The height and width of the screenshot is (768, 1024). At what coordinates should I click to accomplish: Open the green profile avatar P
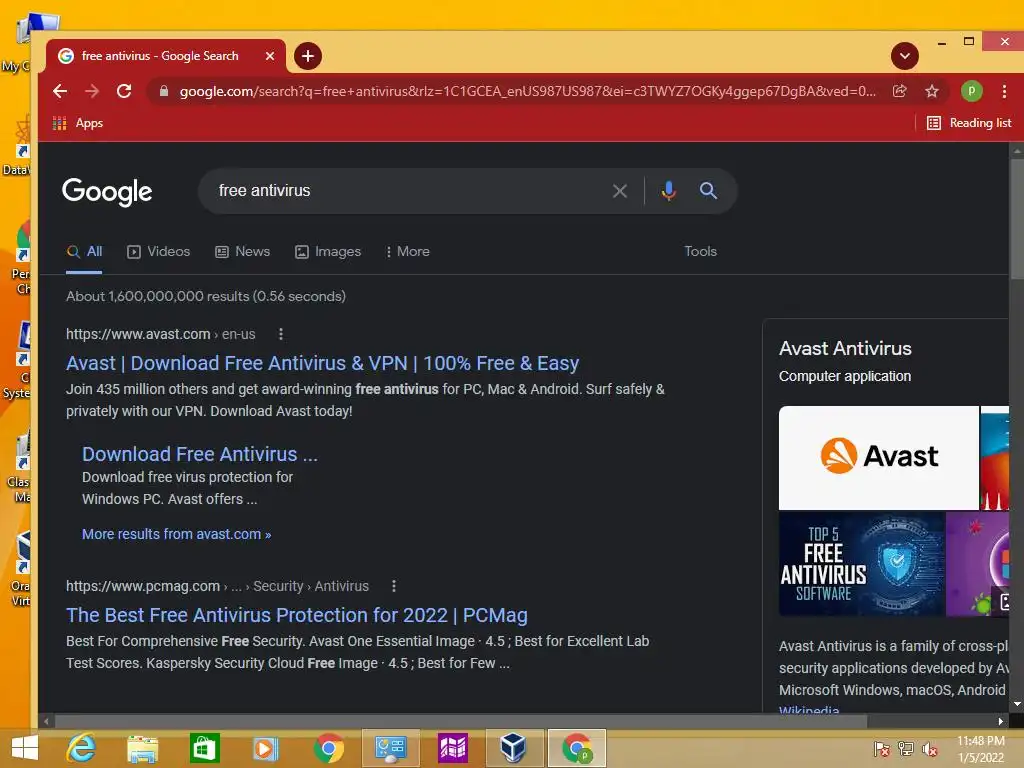click(971, 91)
